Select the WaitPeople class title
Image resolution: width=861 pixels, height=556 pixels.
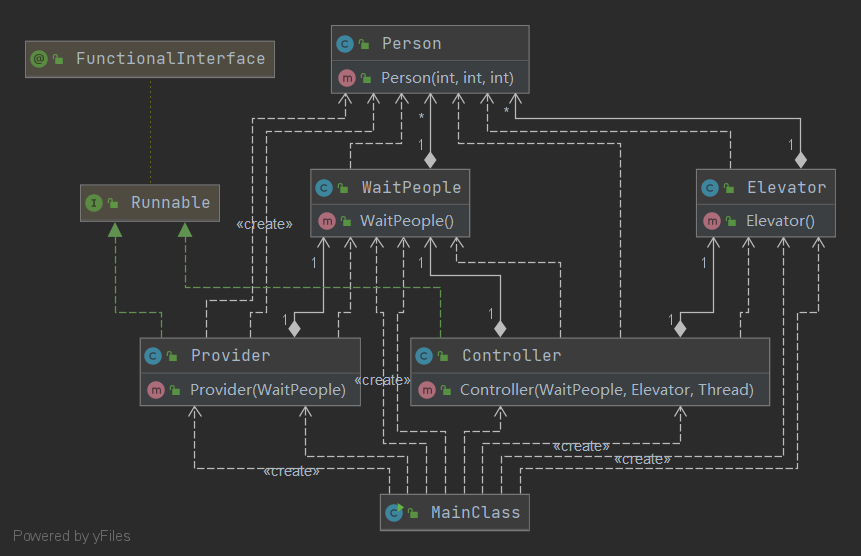[x=411, y=188]
